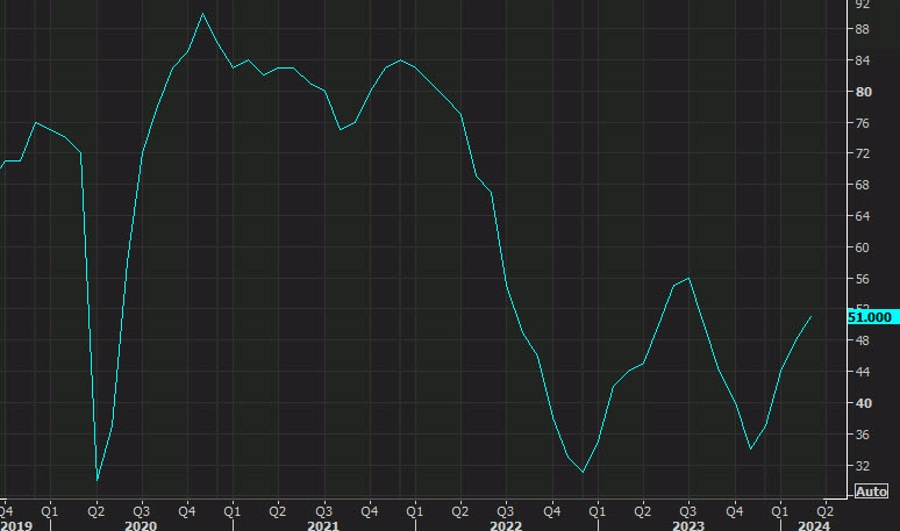Viewport: 900px width, 531px height.
Task: Click the final Q2 label of 2024
Action: [825, 511]
